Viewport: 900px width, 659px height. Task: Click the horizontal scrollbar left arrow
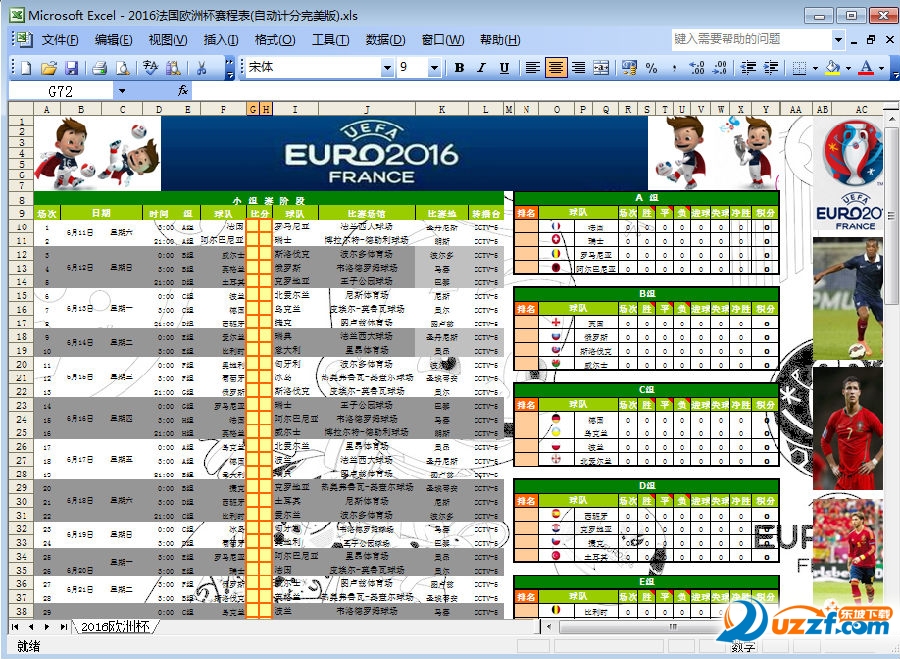click(x=549, y=627)
